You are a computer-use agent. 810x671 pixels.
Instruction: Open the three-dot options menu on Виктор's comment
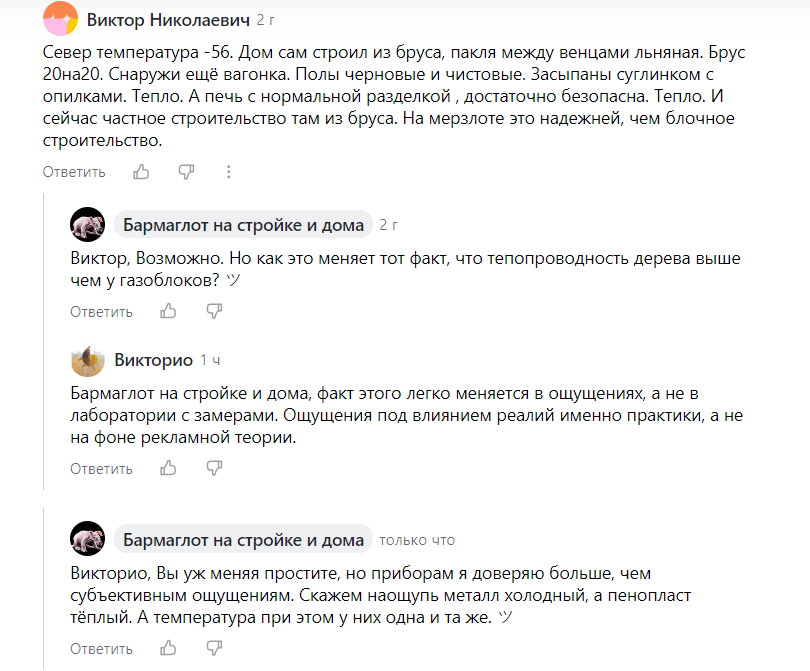point(229,171)
